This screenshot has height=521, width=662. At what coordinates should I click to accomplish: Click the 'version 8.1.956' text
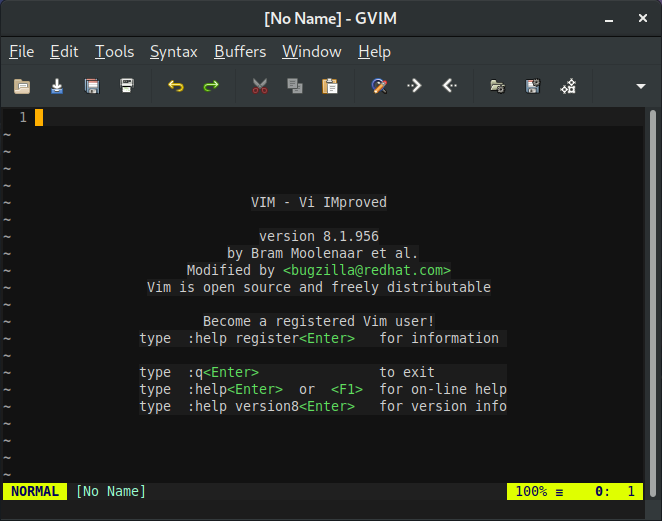(x=319, y=236)
